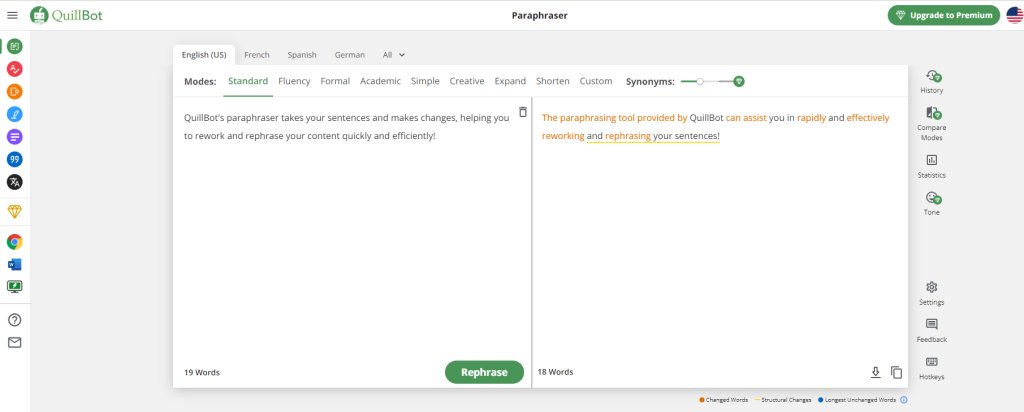Click the Premium diamond sidebar icon
Image resolution: width=1024 pixels, height=412 pixels.
[14, 212]
